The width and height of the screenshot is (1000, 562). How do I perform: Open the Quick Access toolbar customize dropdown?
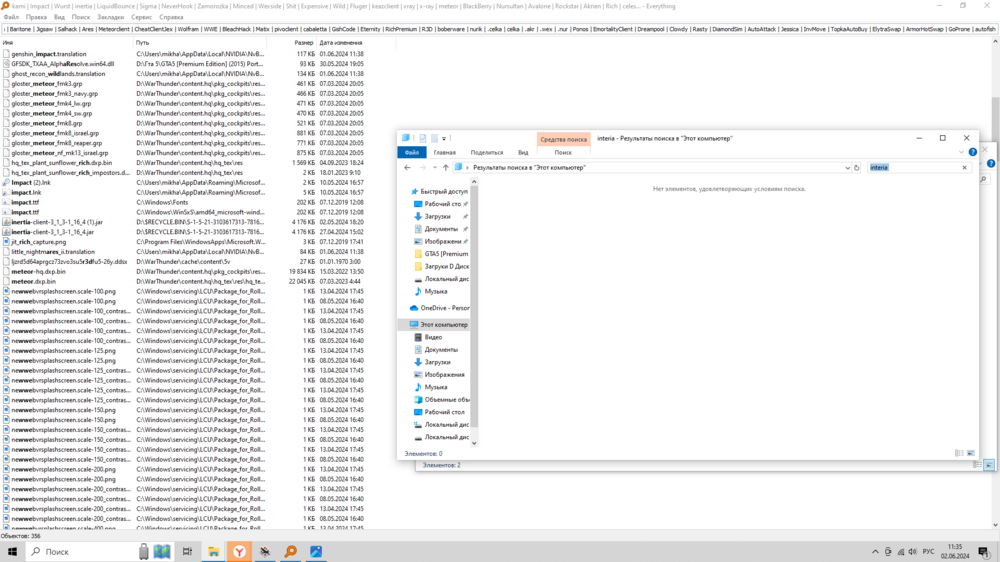(444, 138)
